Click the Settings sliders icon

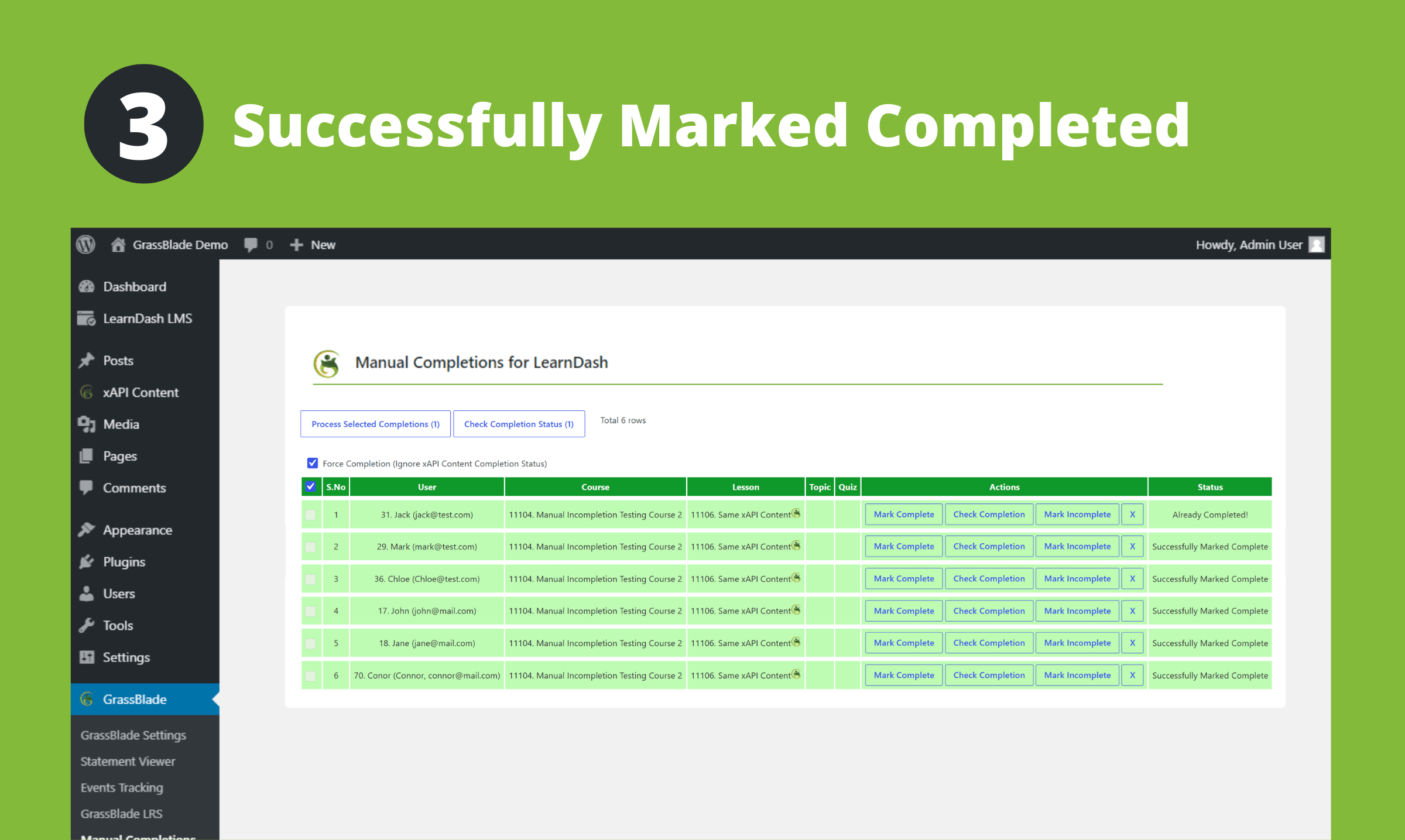87,657
